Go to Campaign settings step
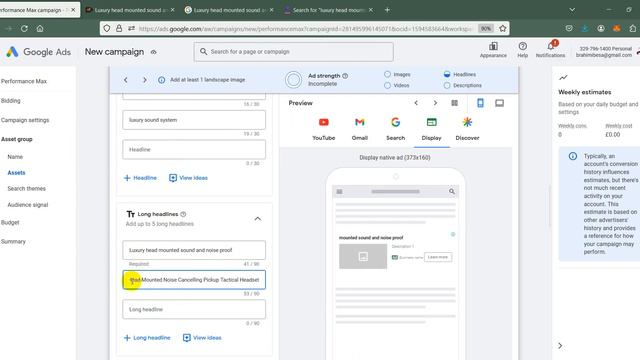The image size is (640, 360). click(24, 120)
